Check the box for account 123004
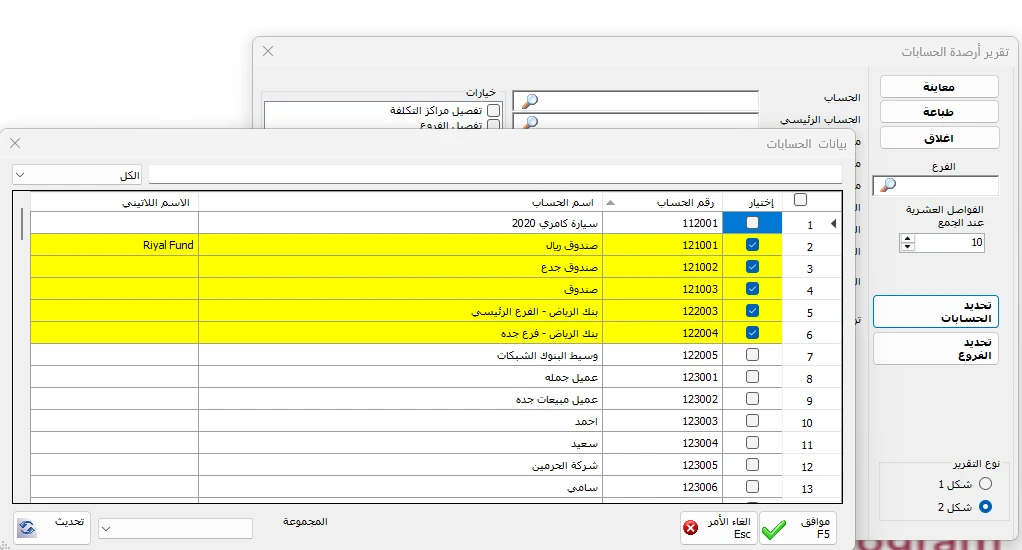This screenshot has height=550, width=1022. pos(752,443)
